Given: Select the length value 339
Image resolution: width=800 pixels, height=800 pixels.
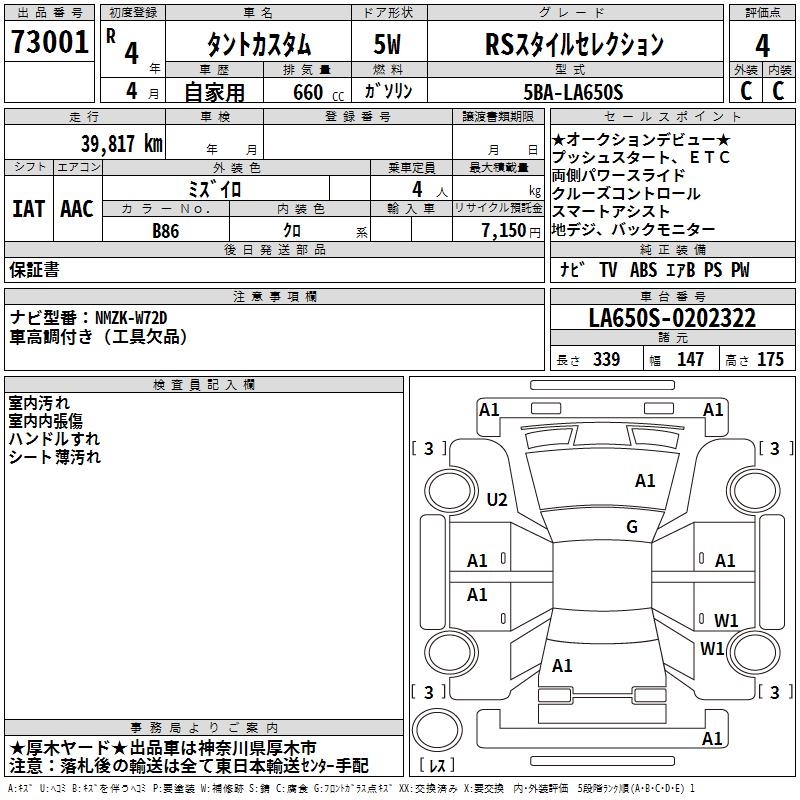Looking at the screenshot, I should [607, 360].
